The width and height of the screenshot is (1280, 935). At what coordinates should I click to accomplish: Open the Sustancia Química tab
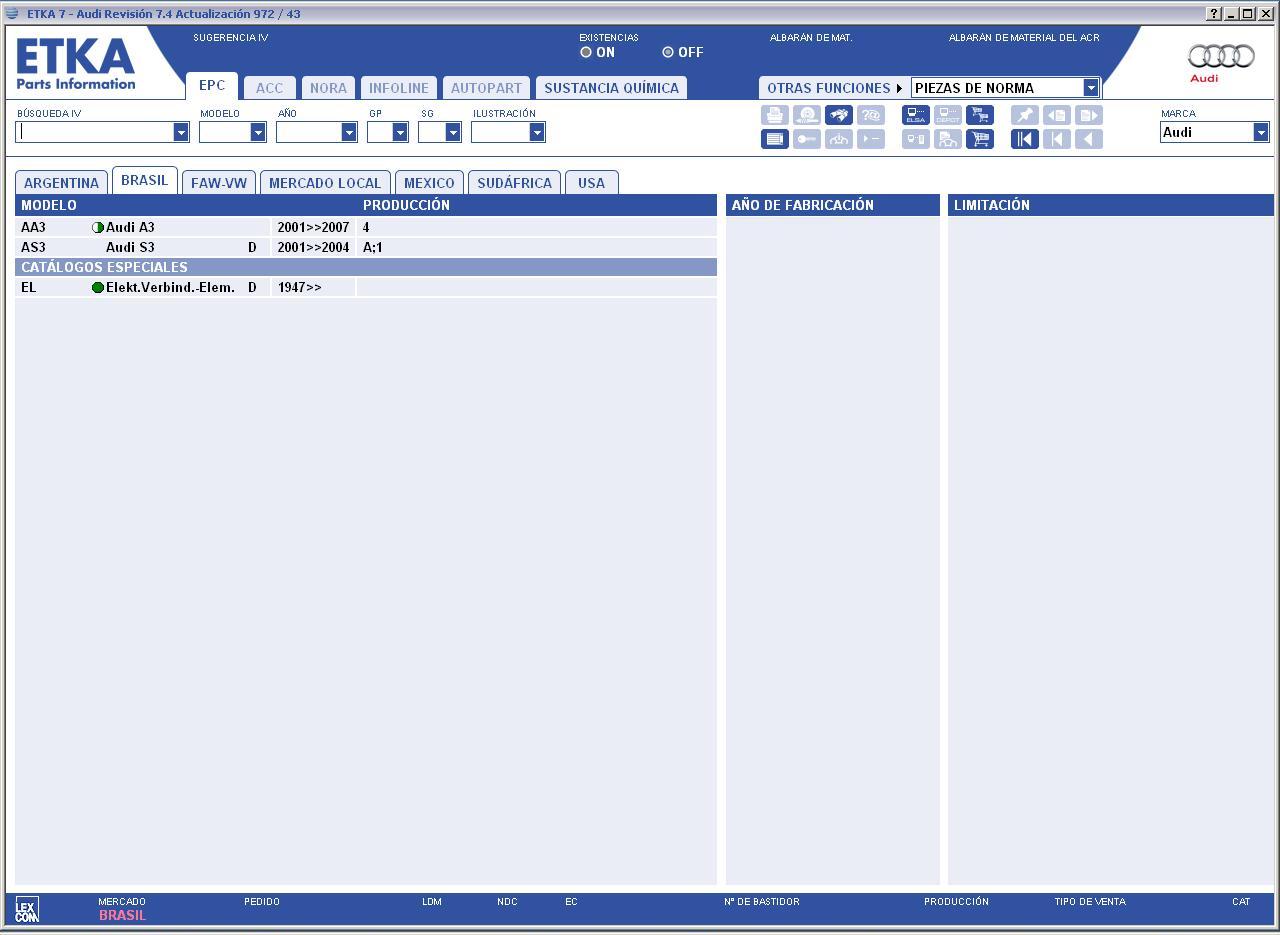point(611,88)
